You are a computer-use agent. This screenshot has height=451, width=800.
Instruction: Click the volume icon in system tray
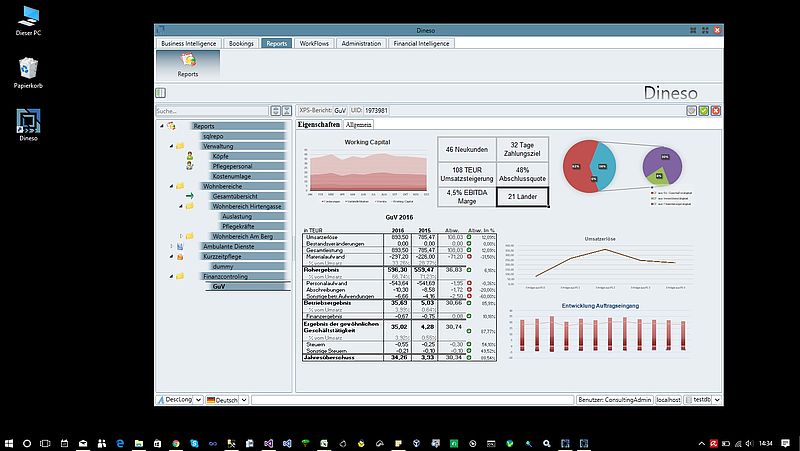[x=749, y=443]
